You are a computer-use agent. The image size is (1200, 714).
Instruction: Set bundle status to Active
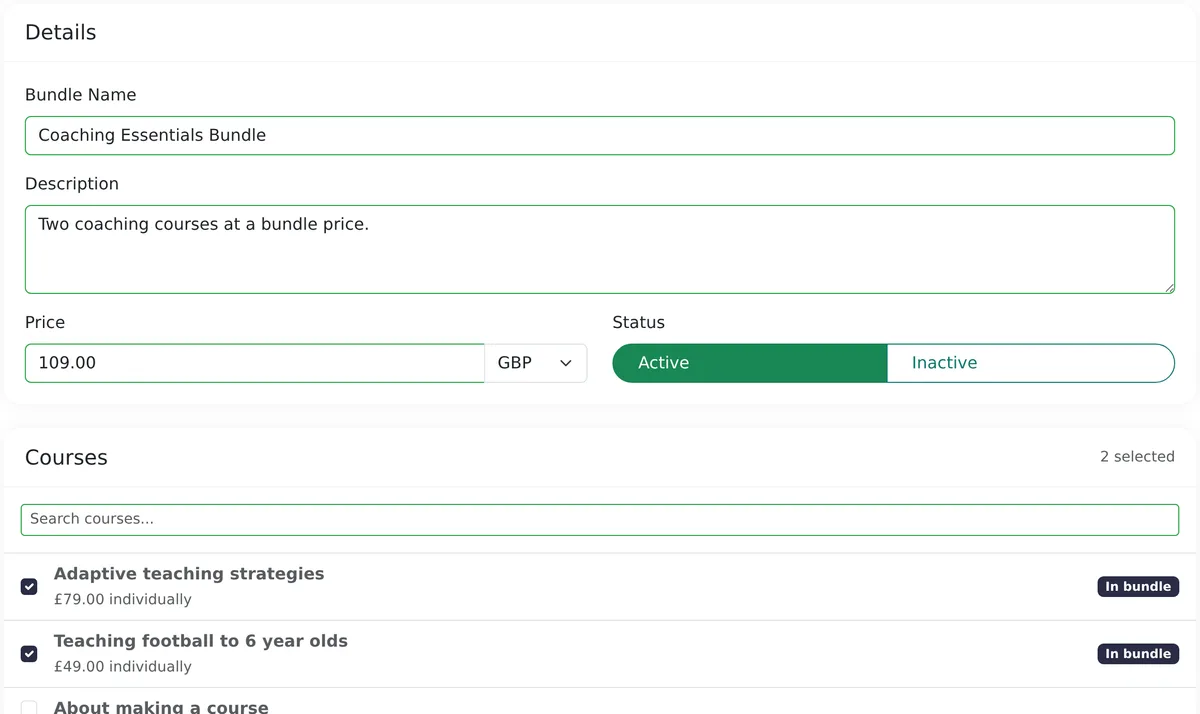[x=749, y=363]
